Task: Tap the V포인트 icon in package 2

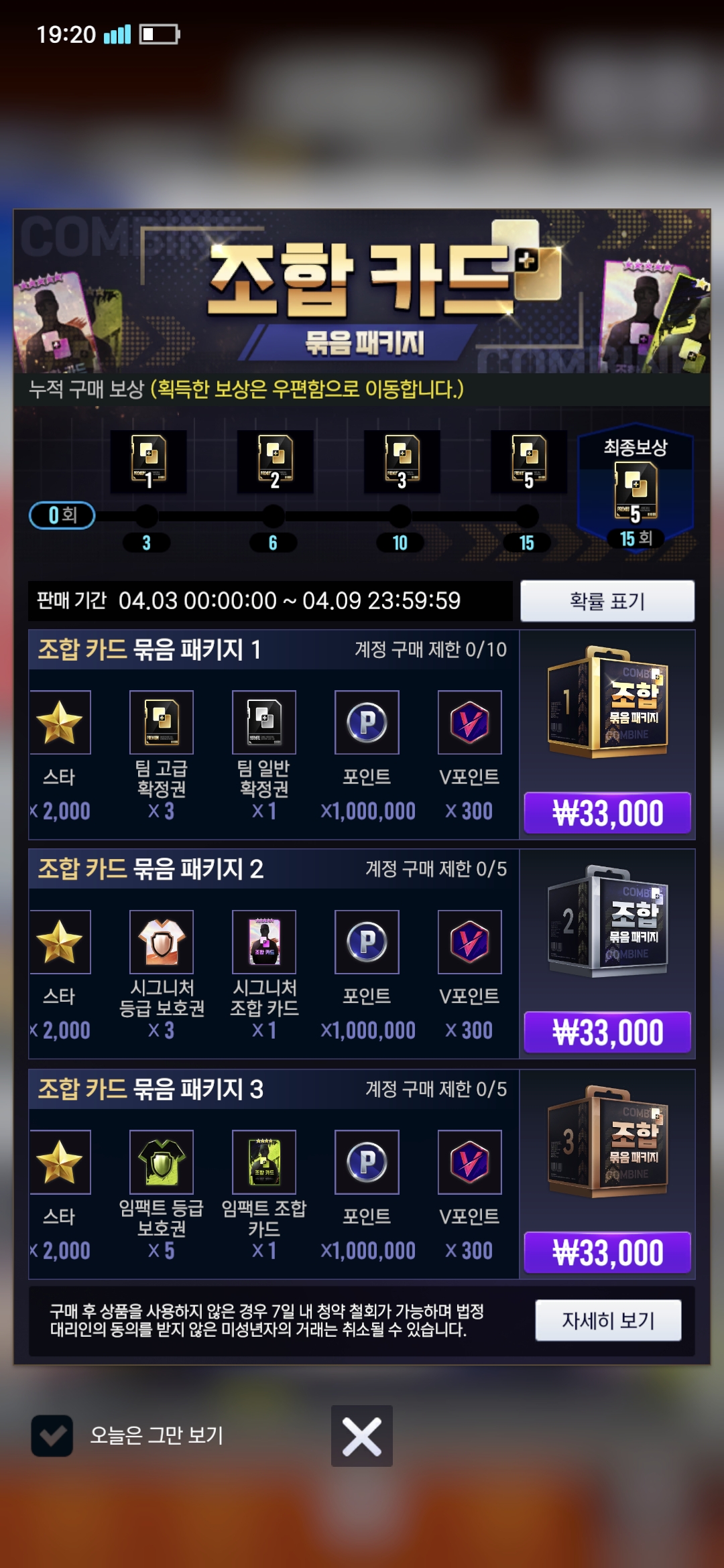Action: 470,942
